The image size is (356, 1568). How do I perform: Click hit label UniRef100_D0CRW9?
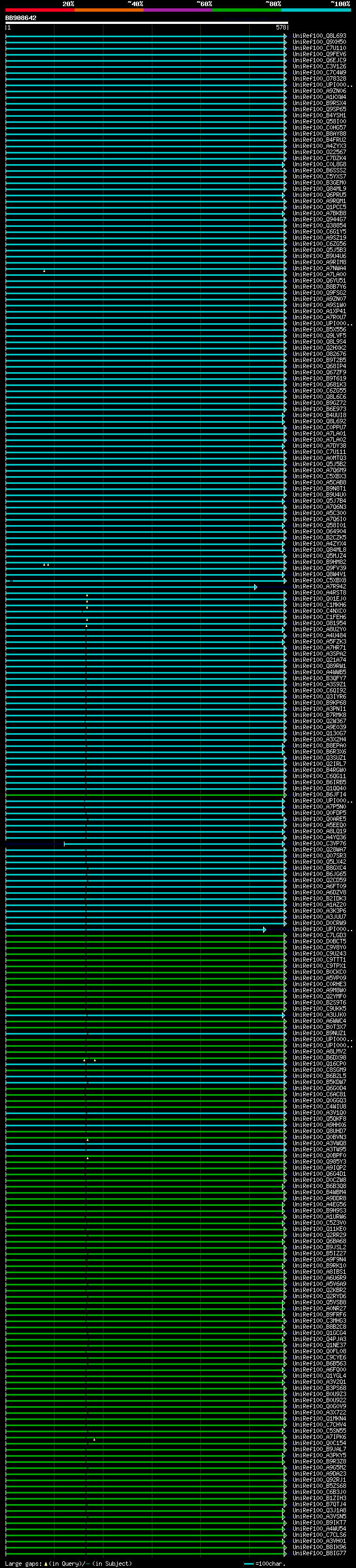point(319,923)
